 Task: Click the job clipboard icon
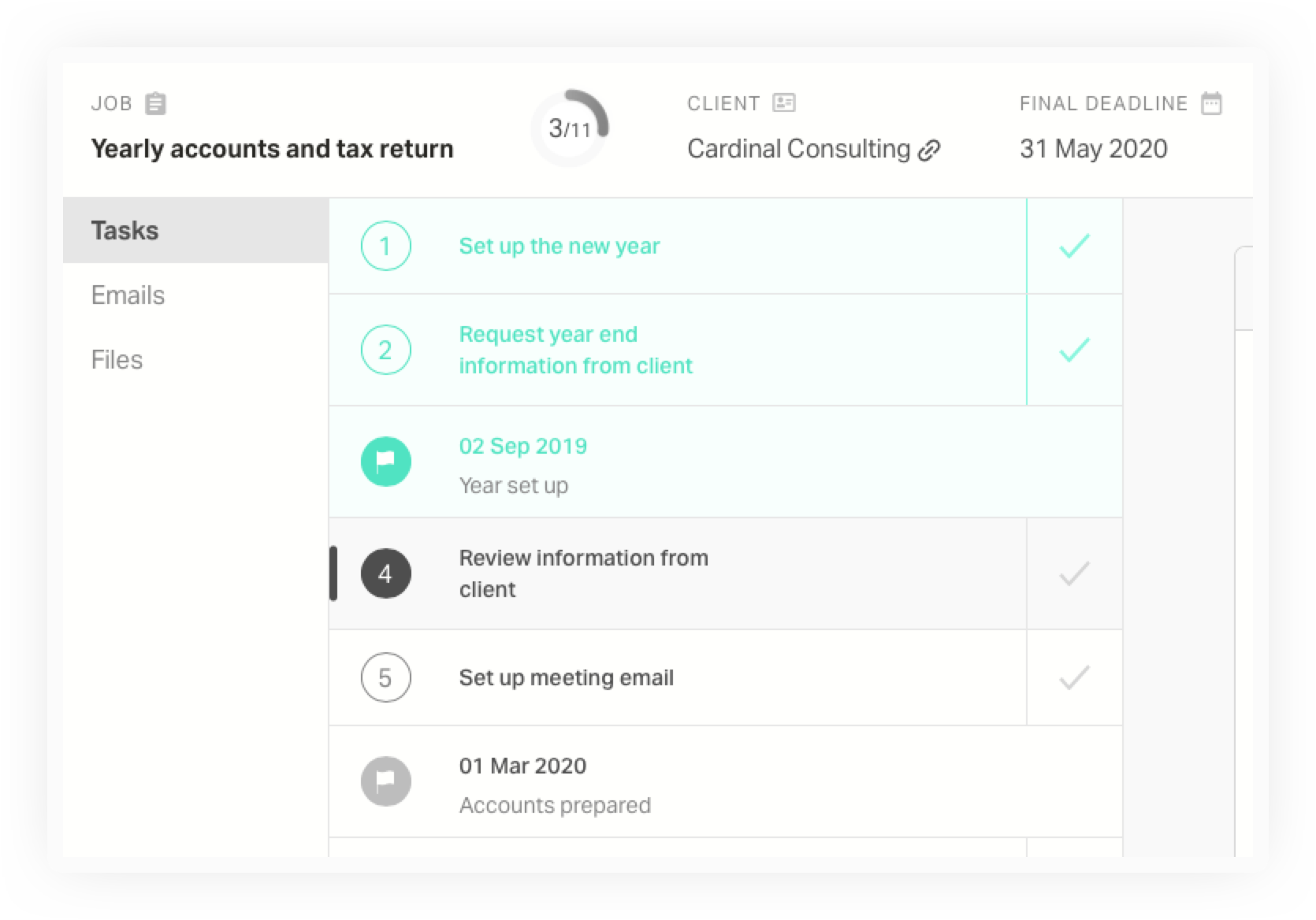[x=156, y=103]
